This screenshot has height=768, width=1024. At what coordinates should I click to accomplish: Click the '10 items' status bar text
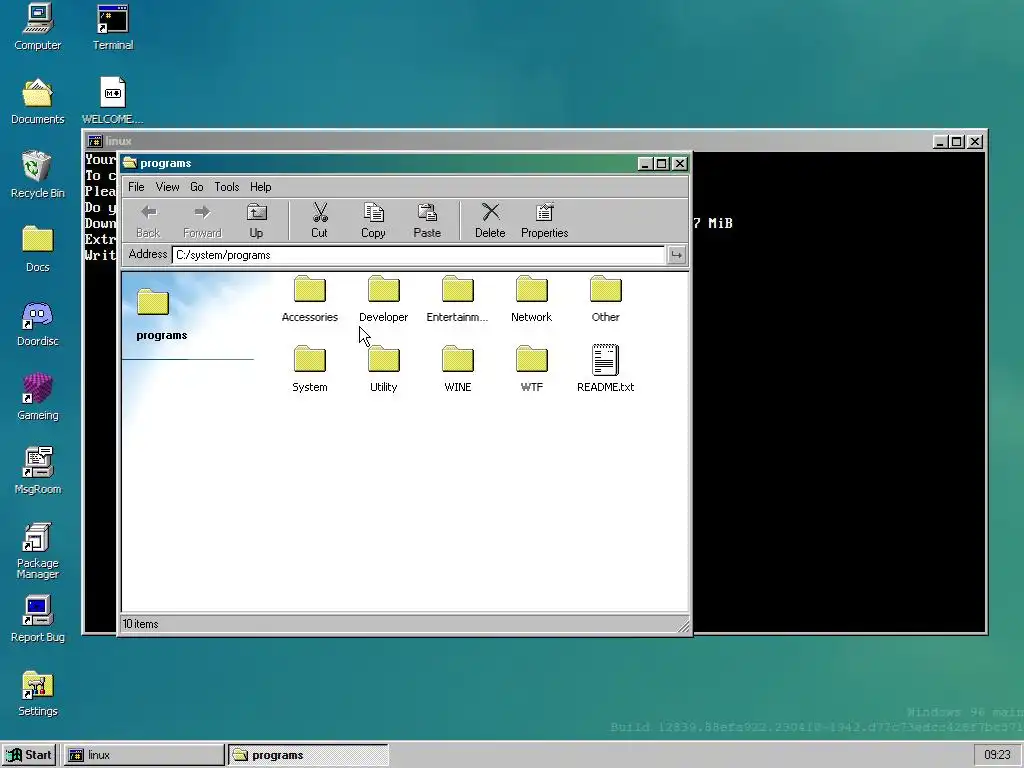[140, 624]
